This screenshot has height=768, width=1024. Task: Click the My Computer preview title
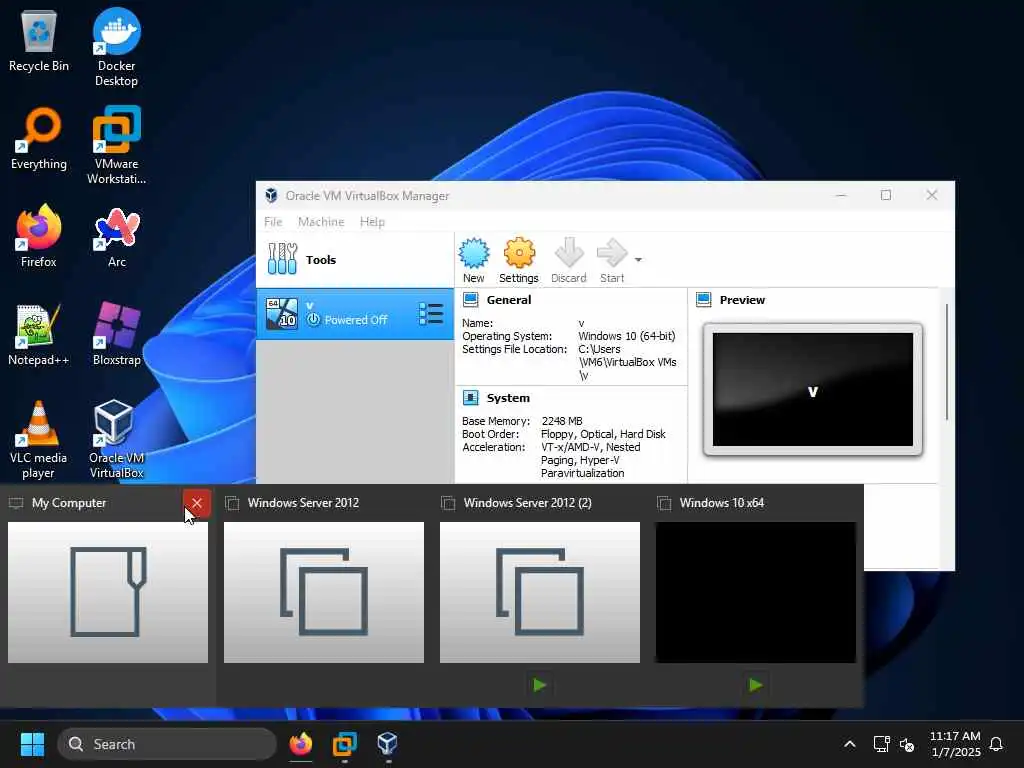[x=69, y=503]
